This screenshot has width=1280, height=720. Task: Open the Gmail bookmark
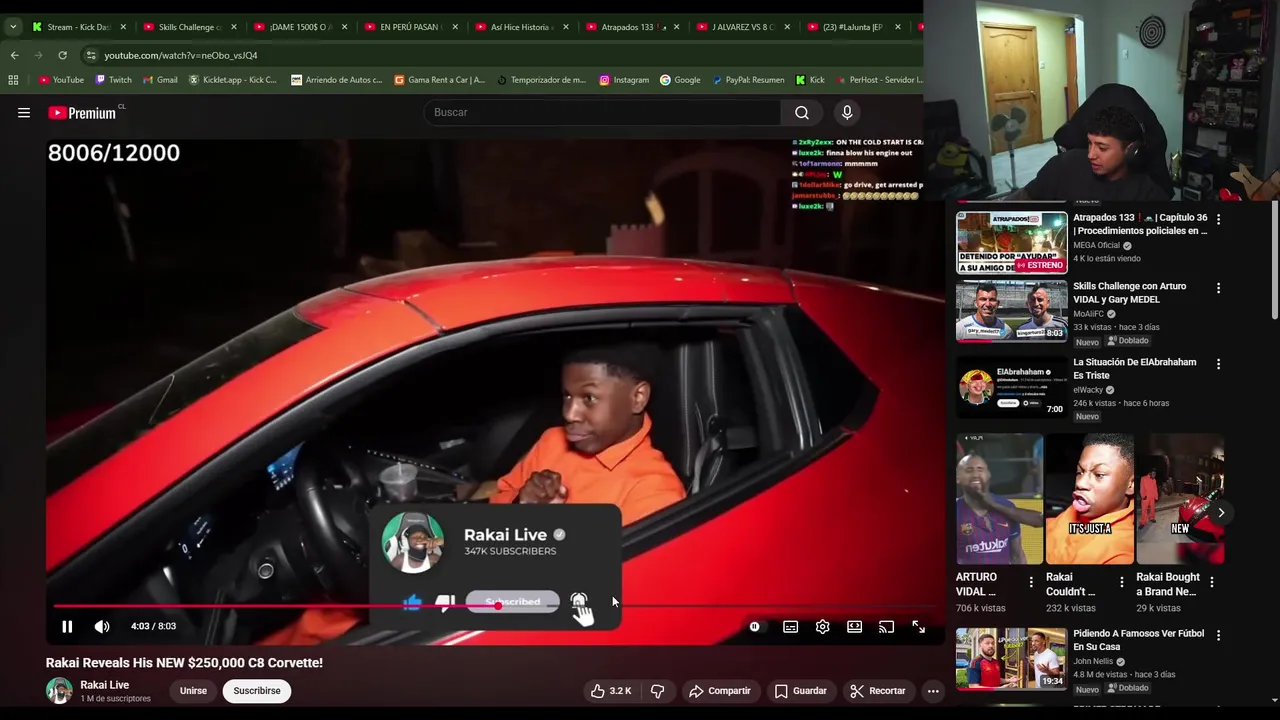tap(160, 80)
